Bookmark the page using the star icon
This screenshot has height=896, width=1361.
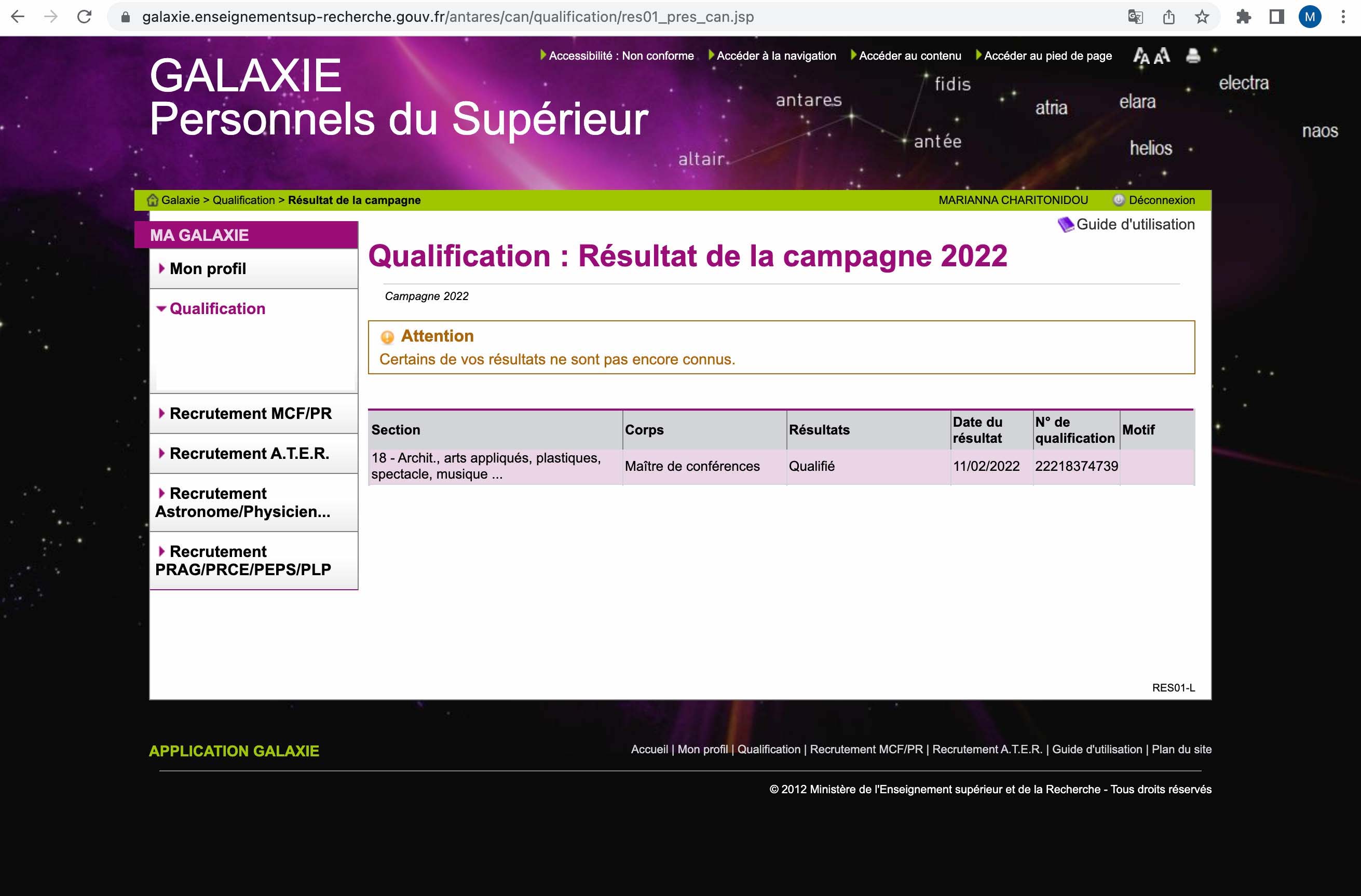click(1202, 17)
